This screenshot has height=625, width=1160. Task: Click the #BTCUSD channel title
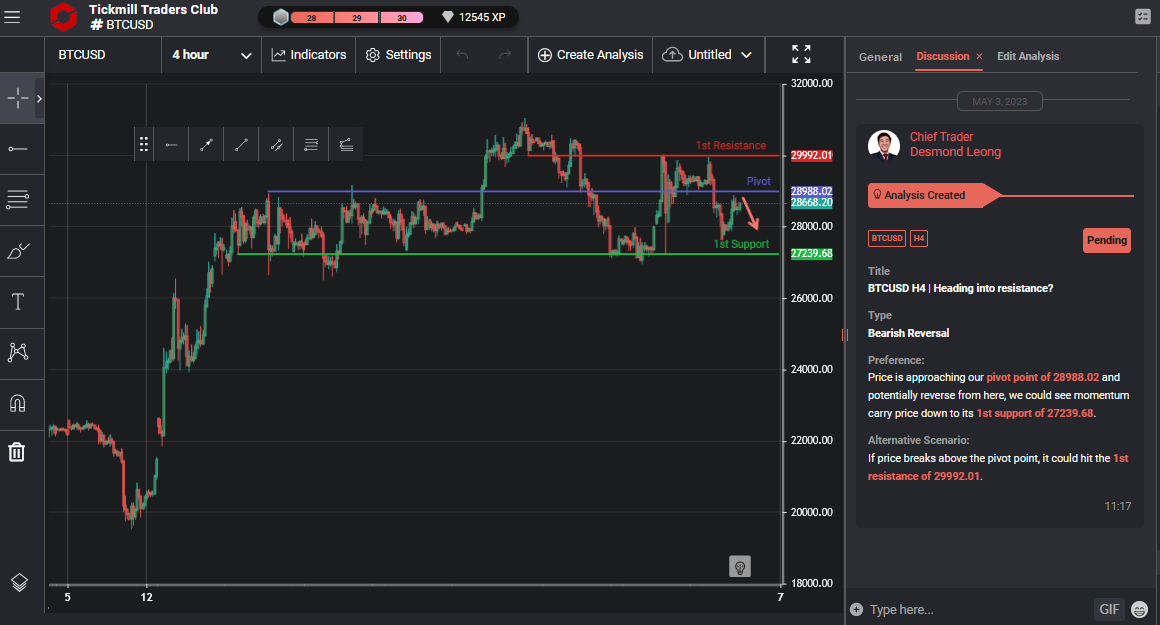click(x=122, y=24)
